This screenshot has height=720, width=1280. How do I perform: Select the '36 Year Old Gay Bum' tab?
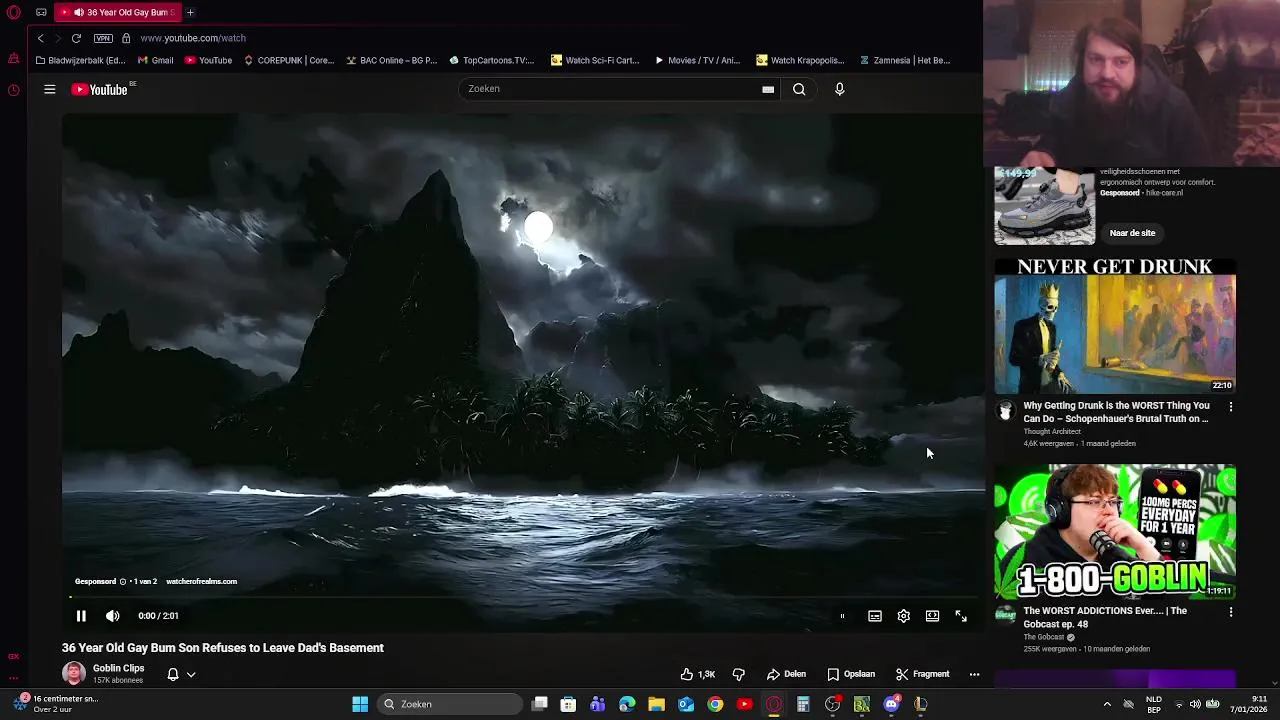click(x=118, y=12)
